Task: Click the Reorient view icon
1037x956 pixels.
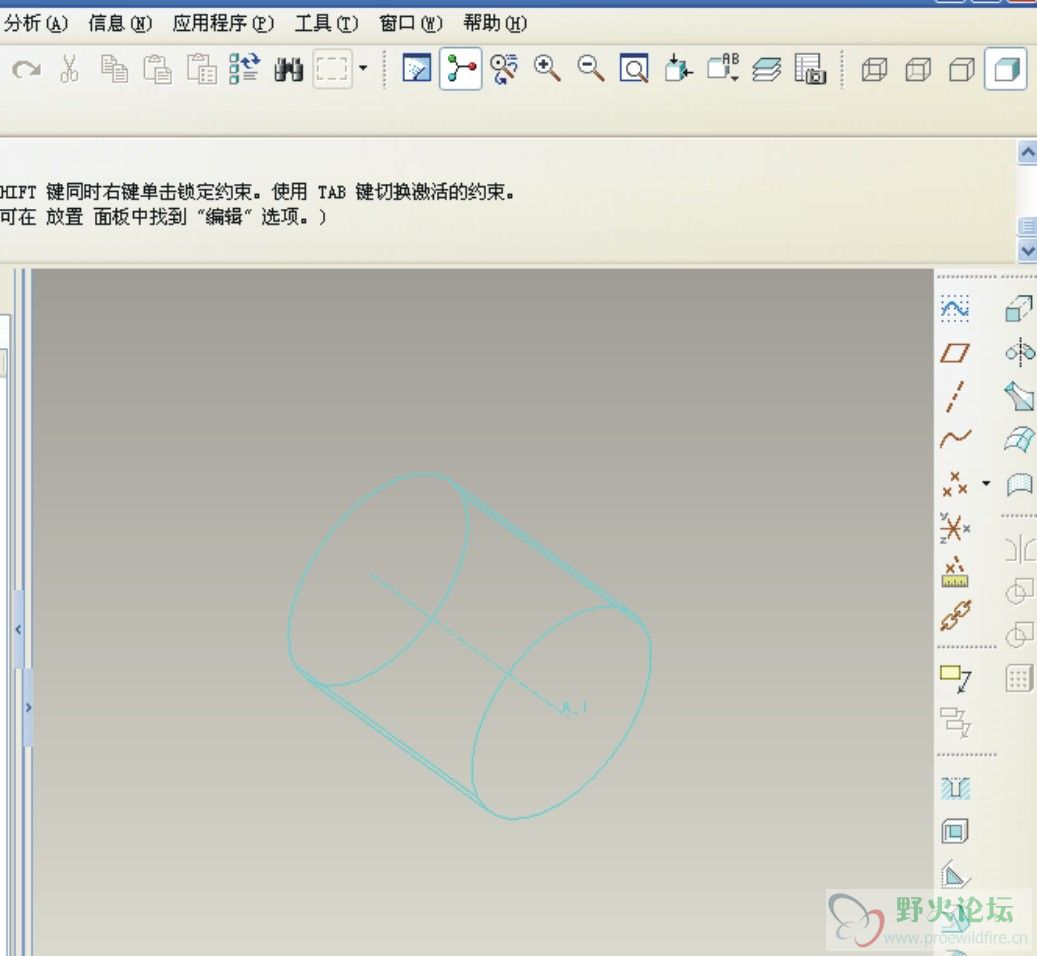Action: (679, 69)
